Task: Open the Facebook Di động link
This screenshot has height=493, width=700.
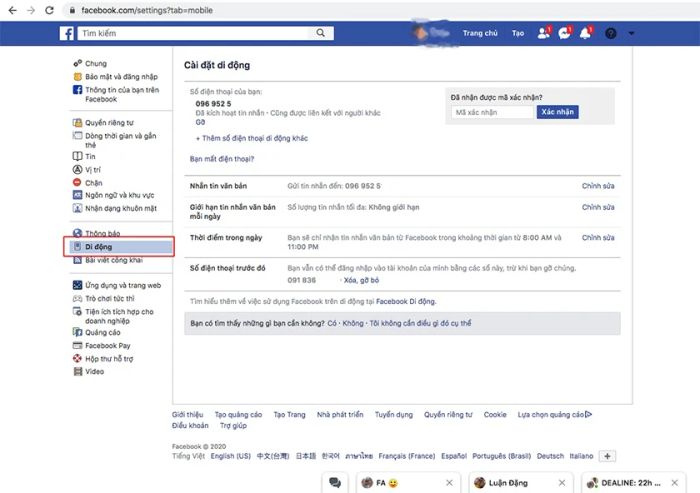Action: 405,301
